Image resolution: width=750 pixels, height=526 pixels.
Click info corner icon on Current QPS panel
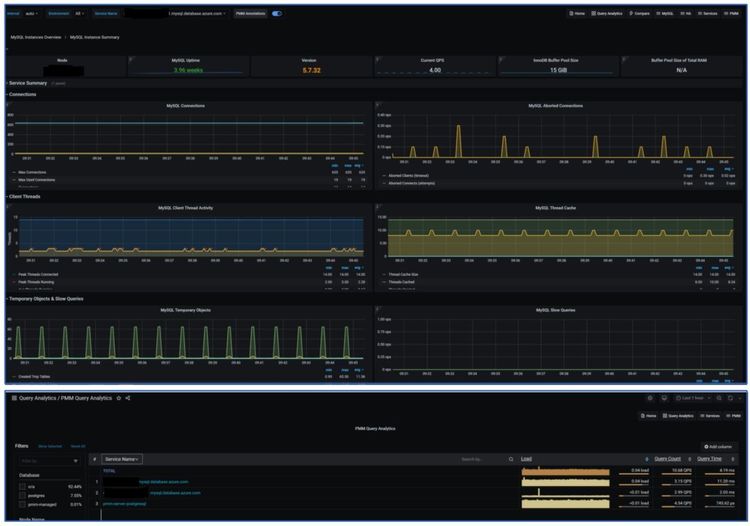tap(378, 59)
